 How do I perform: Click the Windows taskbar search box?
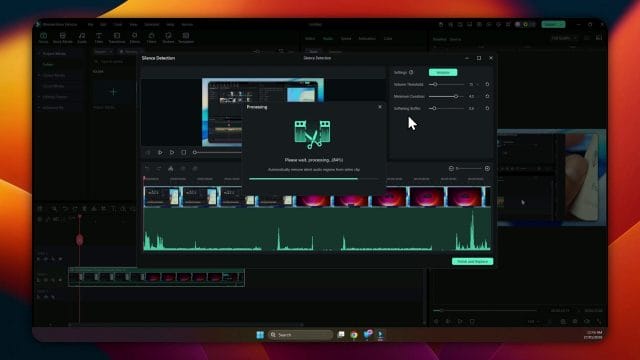point(300,335)
